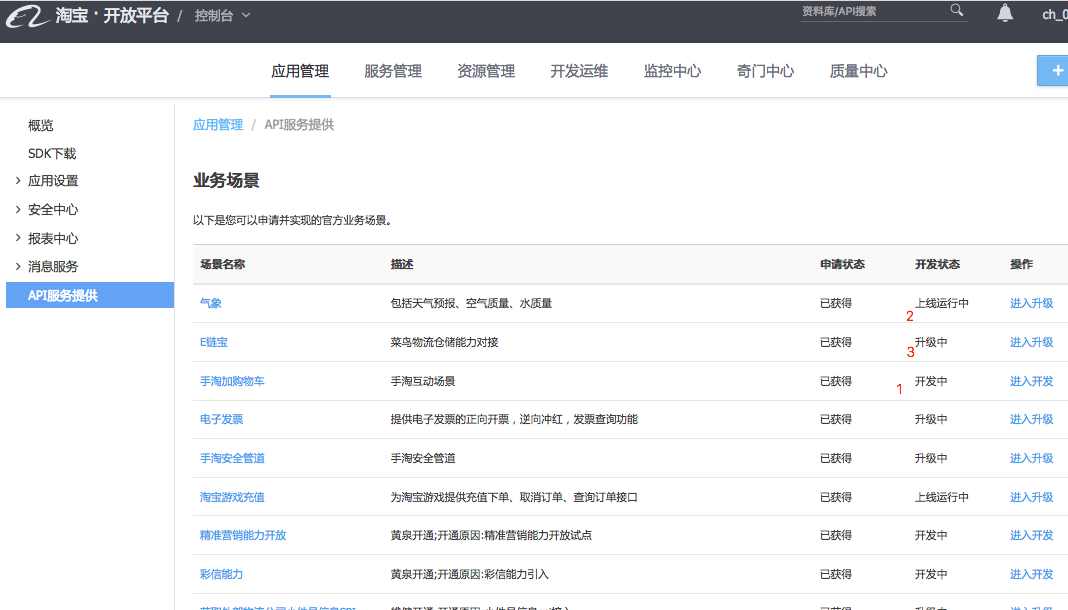Switch to the 监控中心 tab
This screenshot has height=610, width=1068.
(x=672, y=71)
